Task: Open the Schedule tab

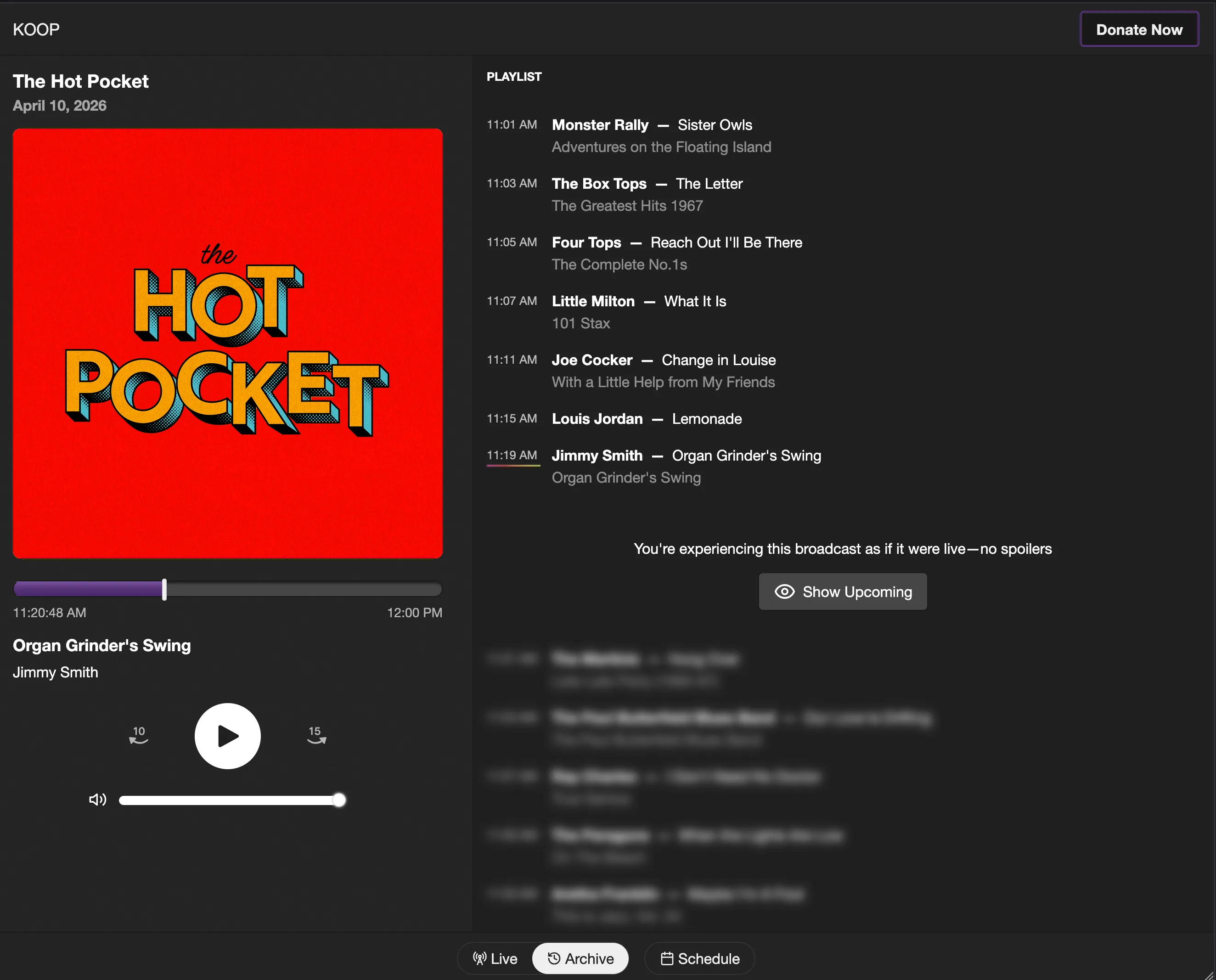Action: pos(699,958)
